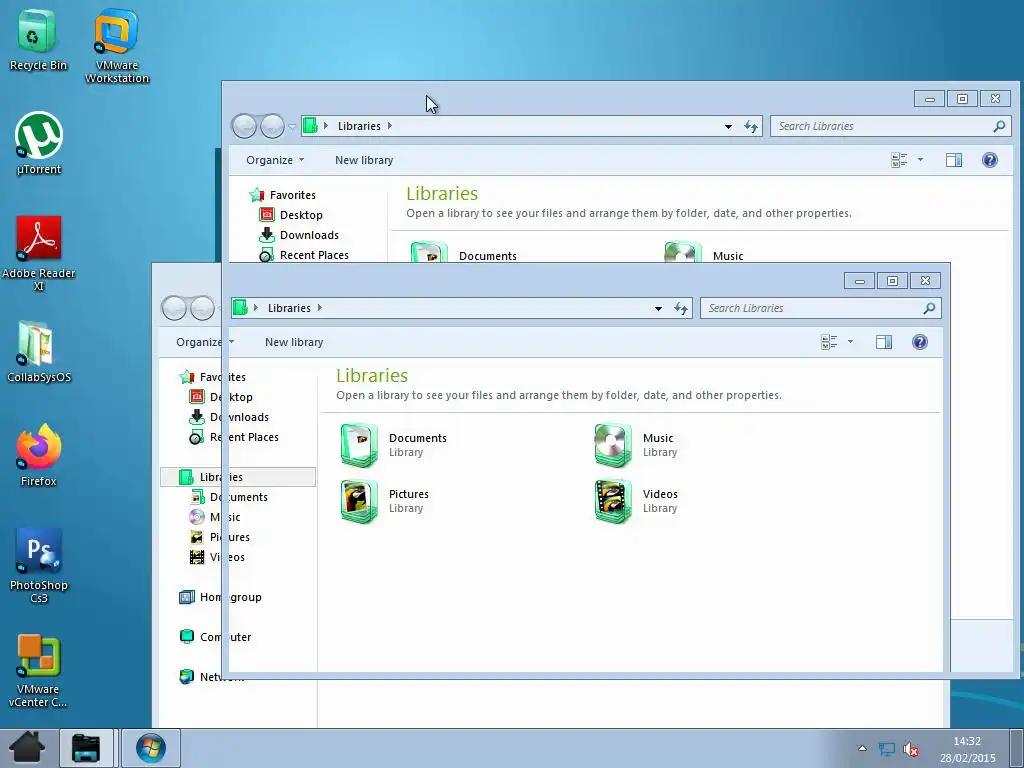Select Favorites in back window sidebar
Viewport: 1024px width, 768px height.
283,195
